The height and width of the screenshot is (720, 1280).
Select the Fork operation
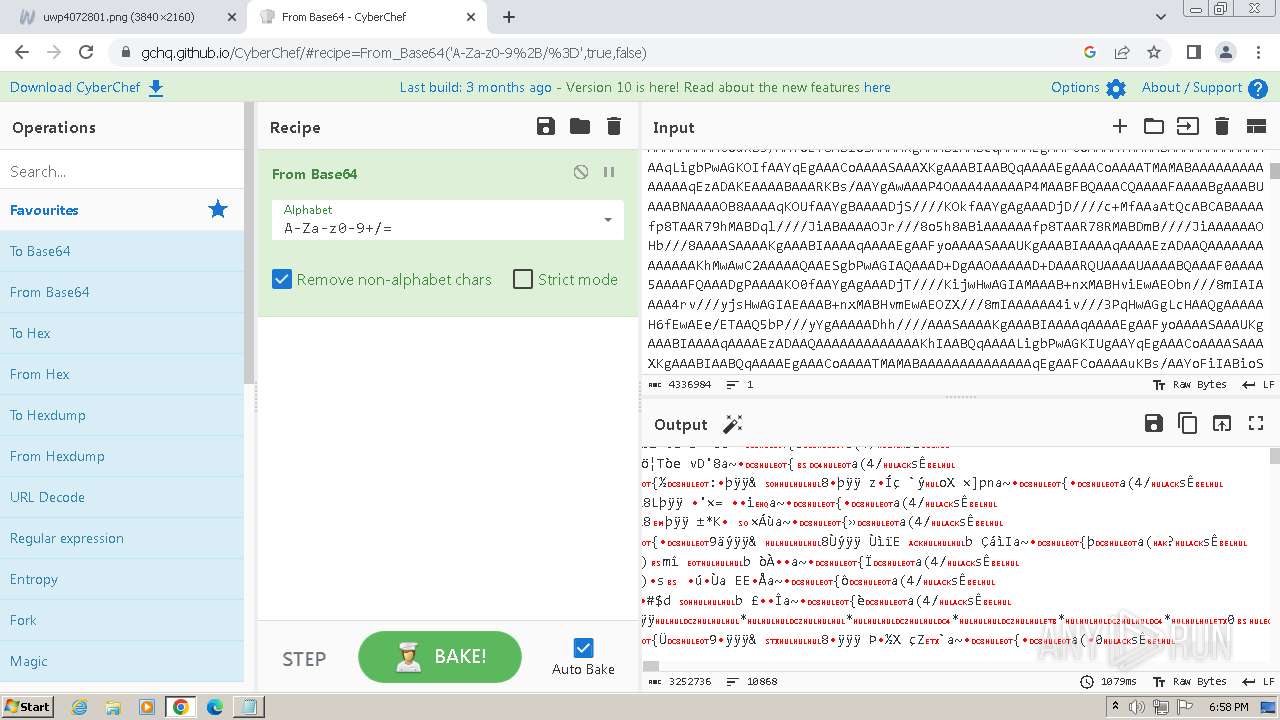pyautogui.click(x=122, y=620)
